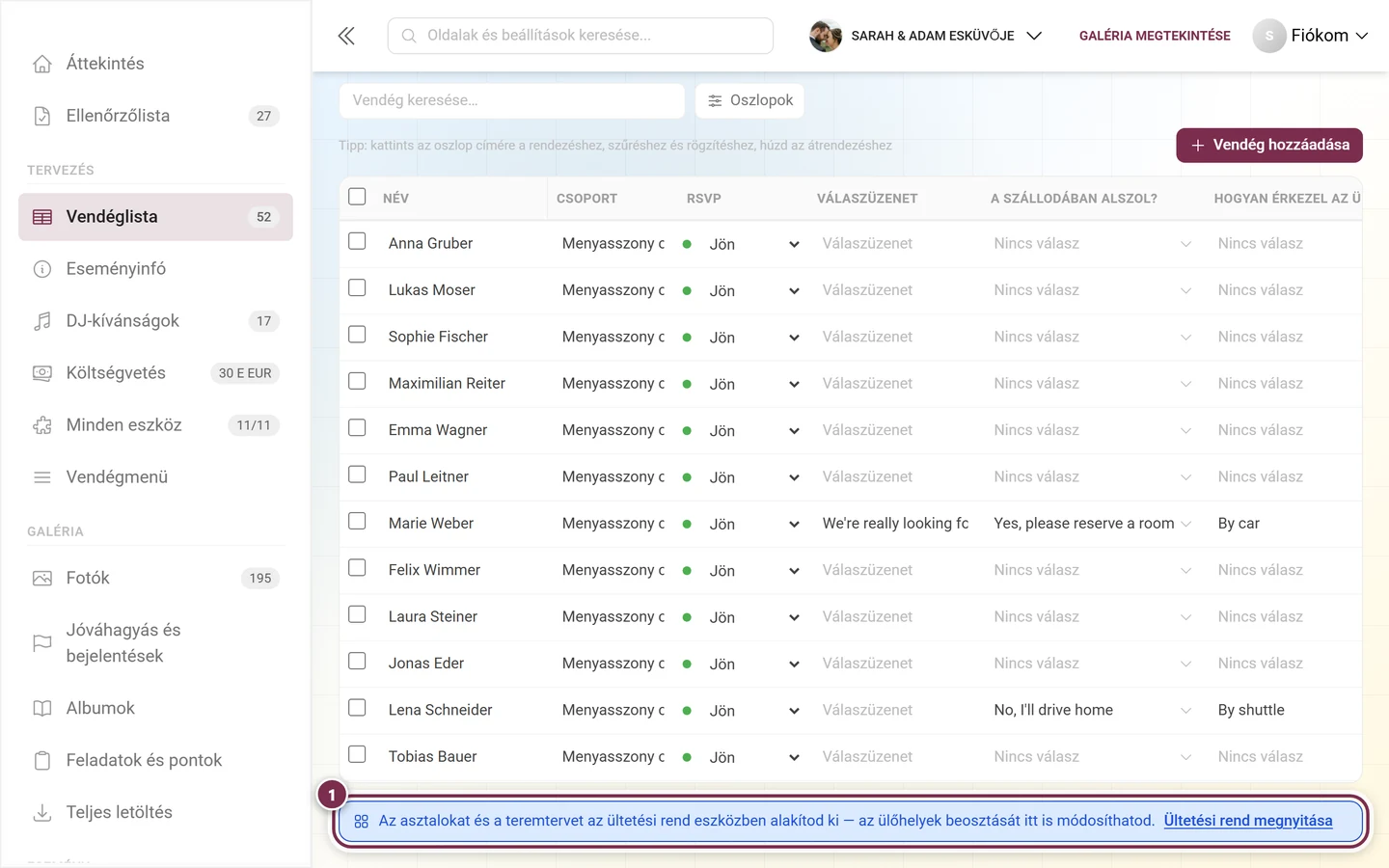Click the Minden eszköz puzzle icon
Image resolution: width=1389 pixels, height=868 pixels.
tap(42, 425)
